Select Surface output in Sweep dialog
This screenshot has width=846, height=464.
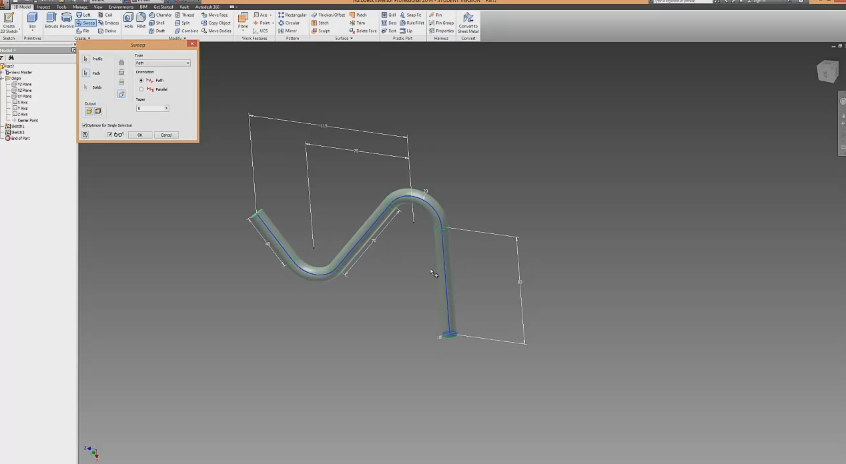[98, 111]
